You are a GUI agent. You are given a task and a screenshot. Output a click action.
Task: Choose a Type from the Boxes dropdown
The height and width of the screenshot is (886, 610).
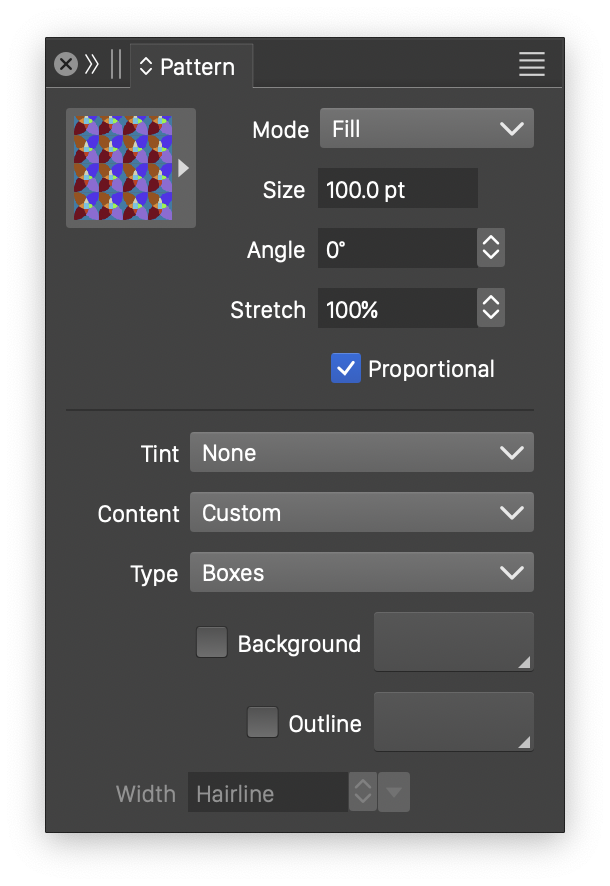361,573
